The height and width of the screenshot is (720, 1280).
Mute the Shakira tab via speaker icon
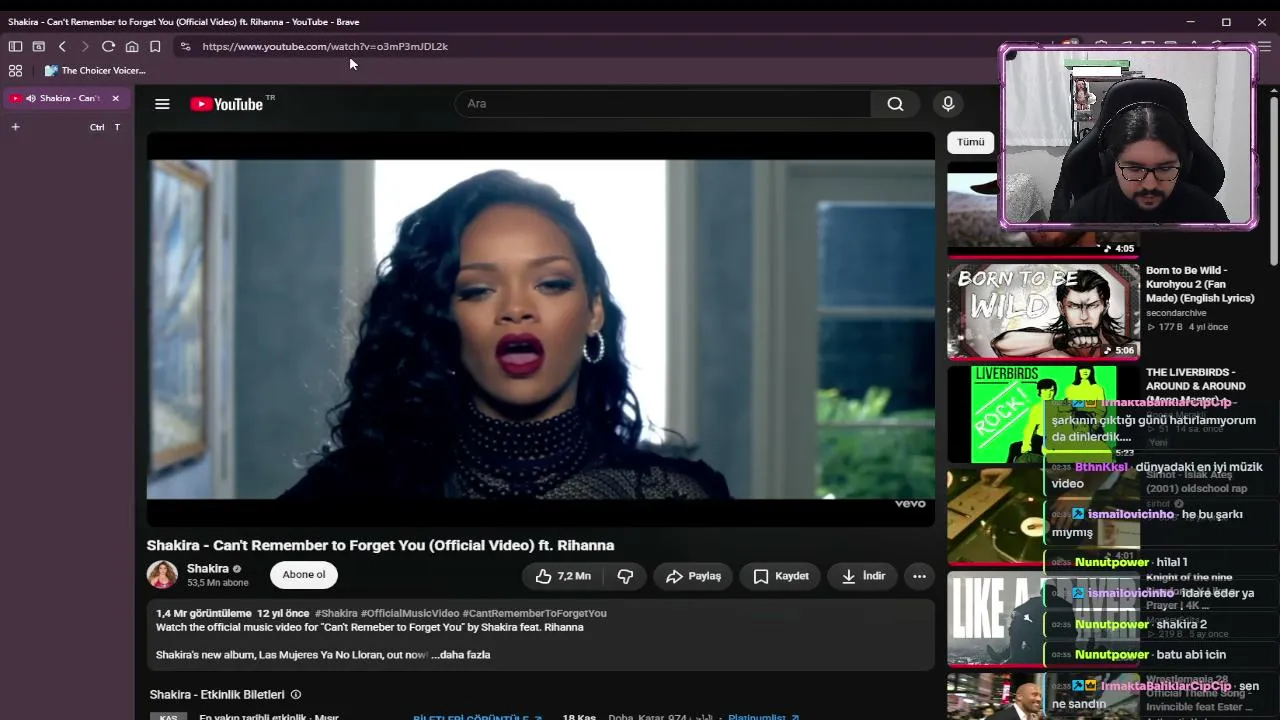(31, 98)
